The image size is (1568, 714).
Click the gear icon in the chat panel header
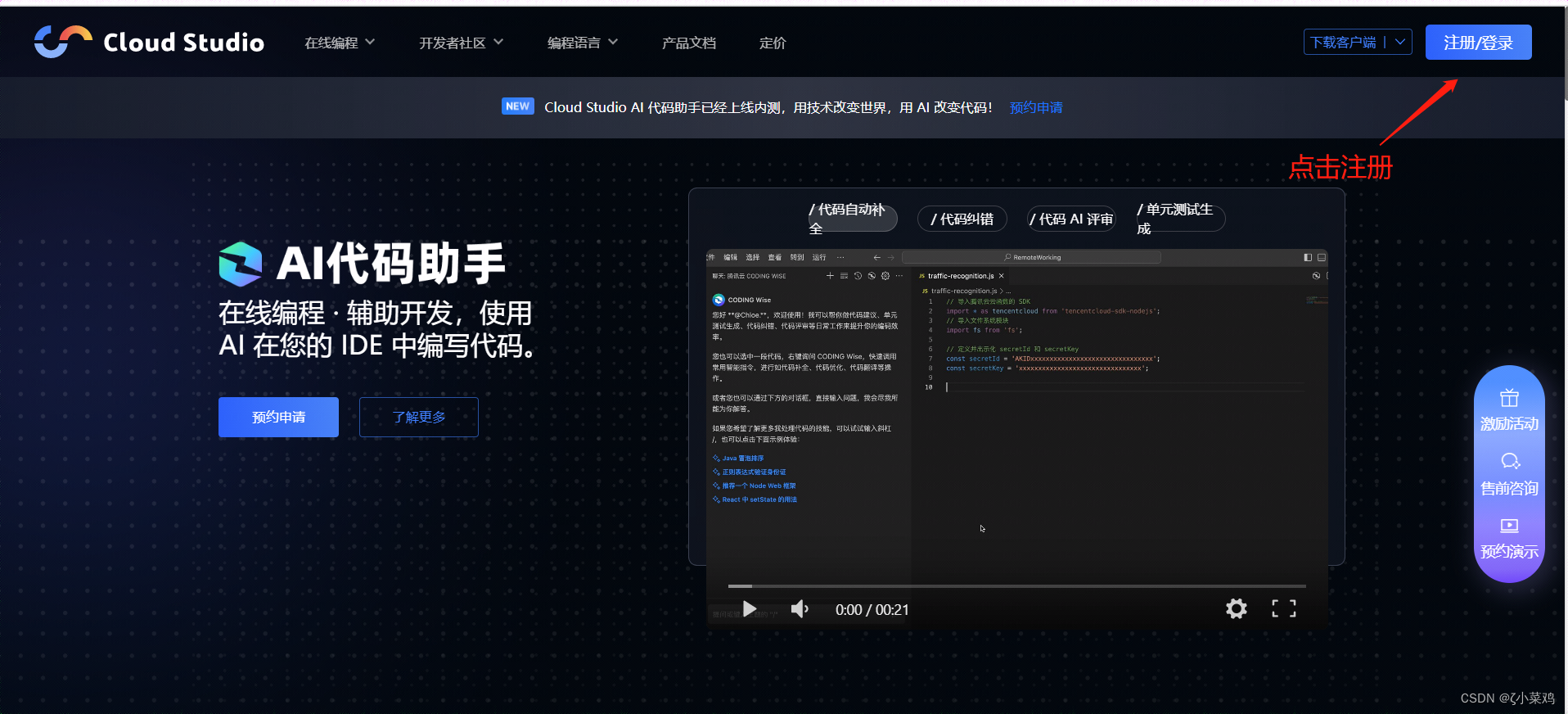[x=885, y=276]
